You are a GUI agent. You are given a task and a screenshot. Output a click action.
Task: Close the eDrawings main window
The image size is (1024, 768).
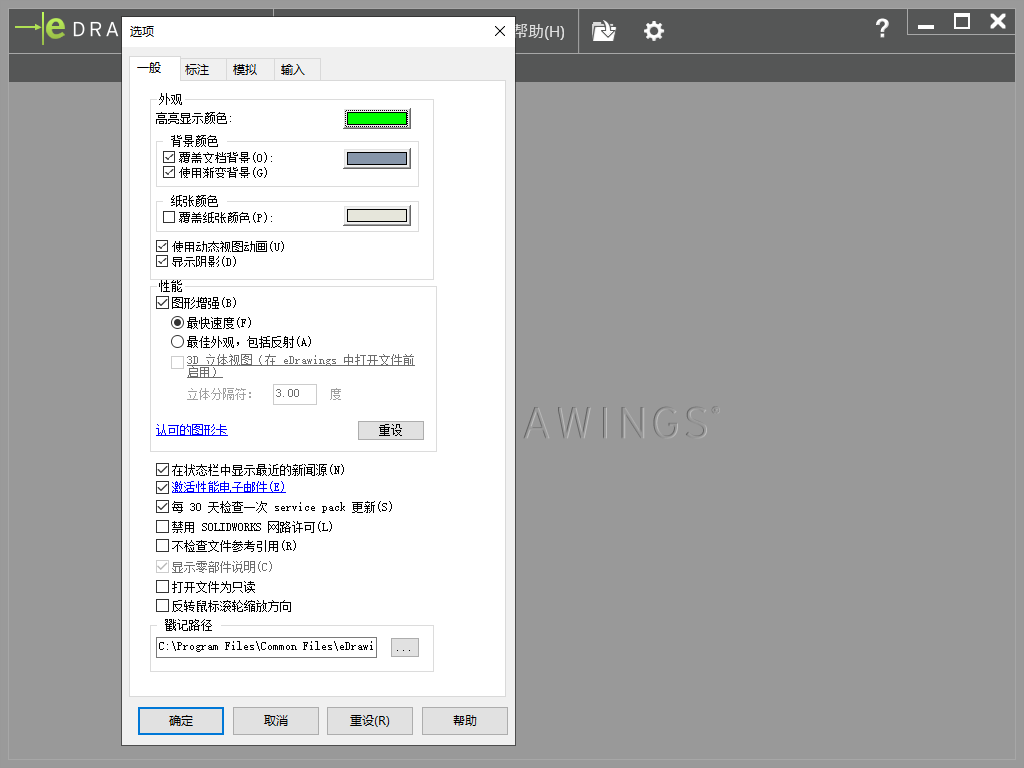coord(998,22)
